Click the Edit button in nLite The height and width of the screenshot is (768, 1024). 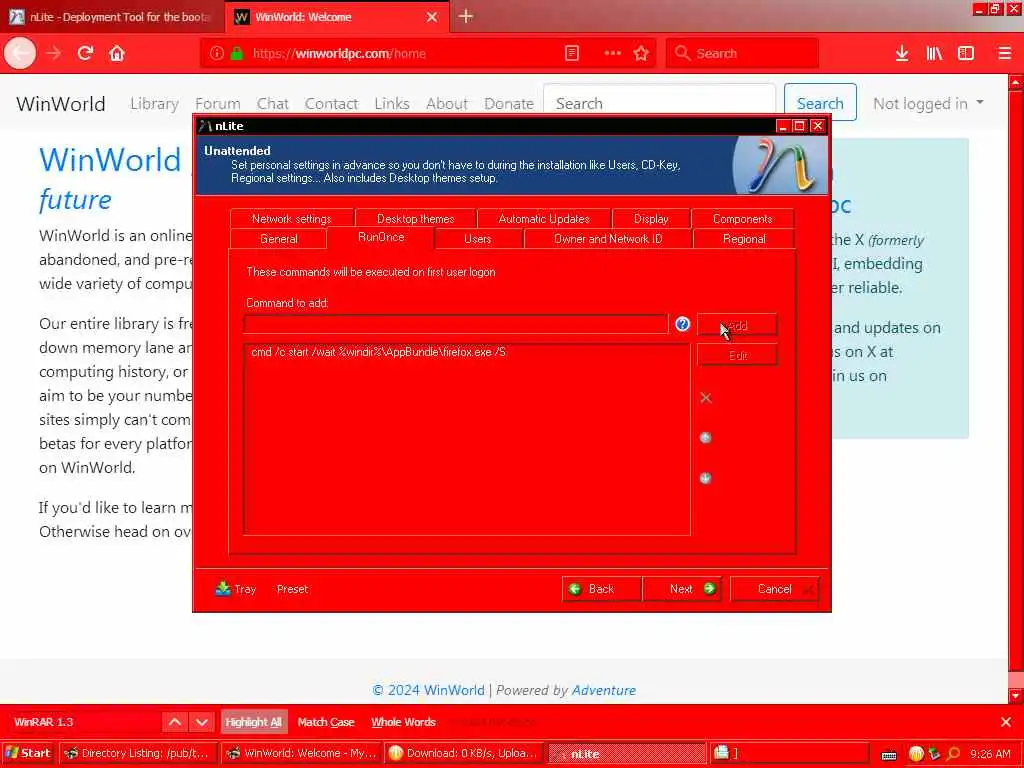[x=737, y=355]
